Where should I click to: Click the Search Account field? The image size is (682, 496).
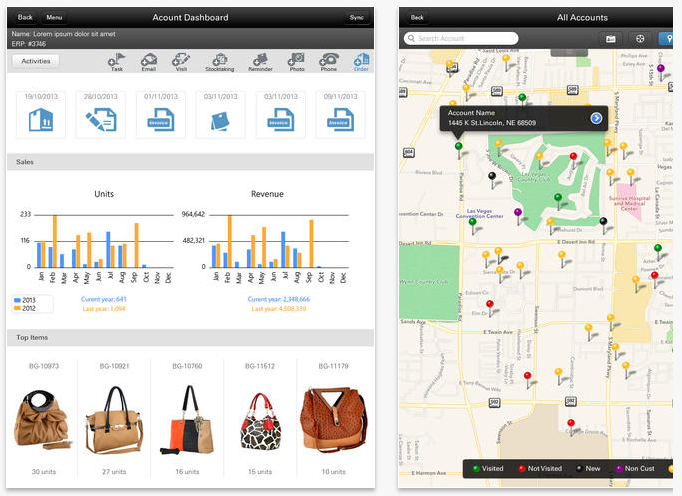pyautogui.click(x=461, y=38)
